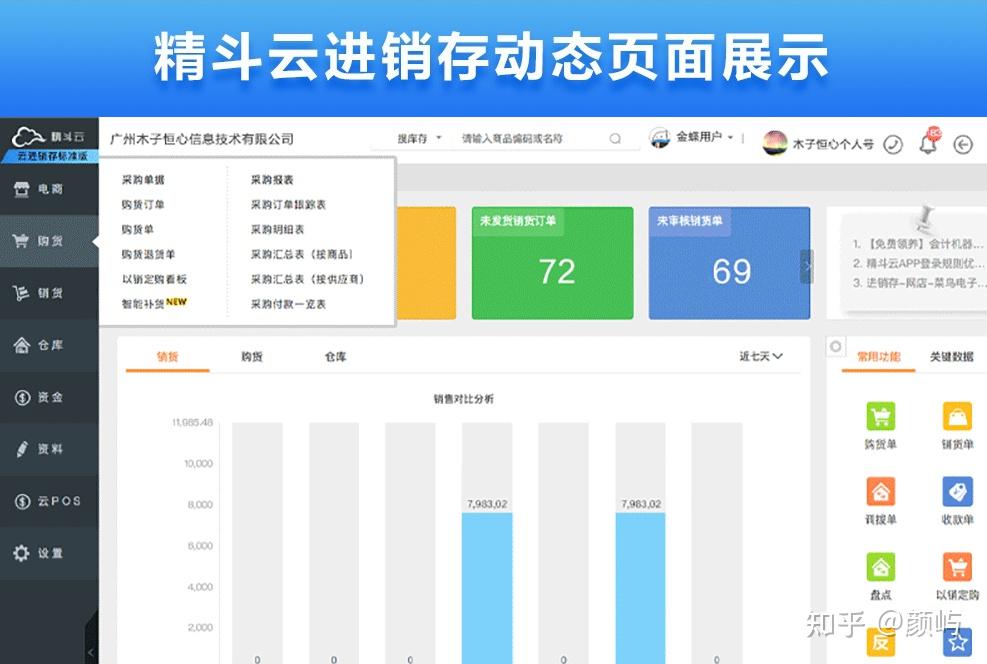Open 采购订单跟踪表 report
Screen dimensions: 987x664
(288, 205)
